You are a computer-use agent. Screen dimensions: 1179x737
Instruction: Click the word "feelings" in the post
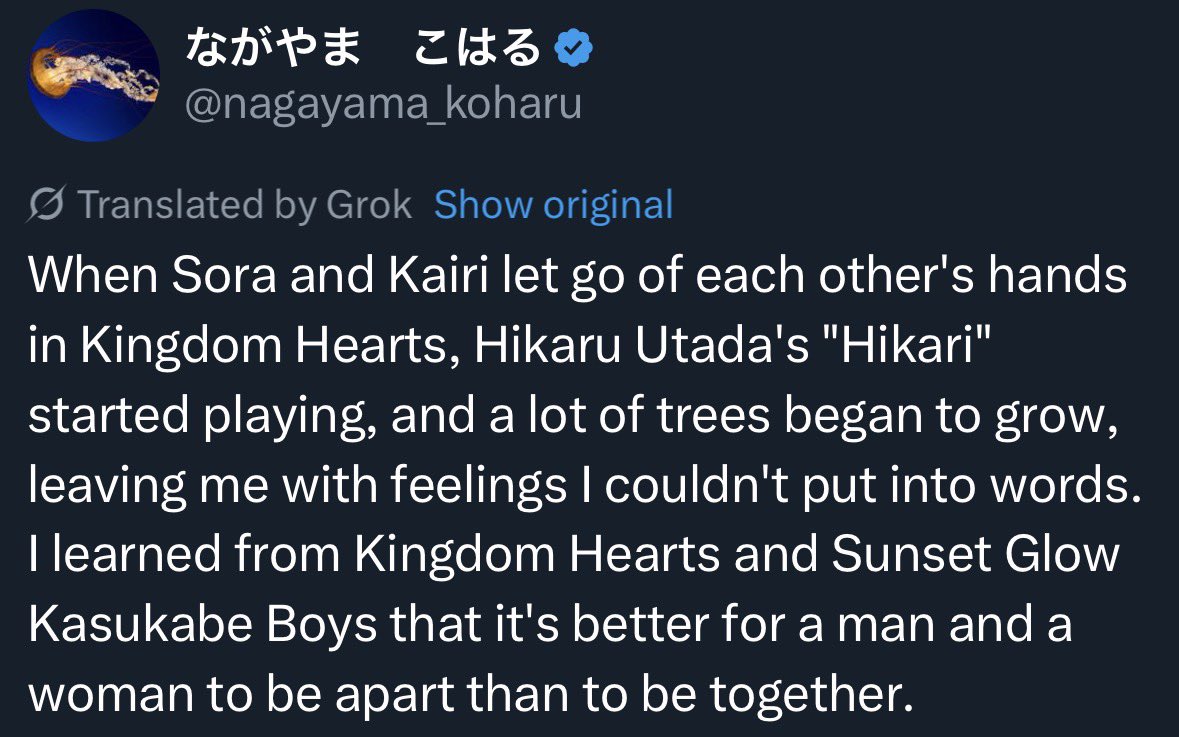click(x=478, y=485)
